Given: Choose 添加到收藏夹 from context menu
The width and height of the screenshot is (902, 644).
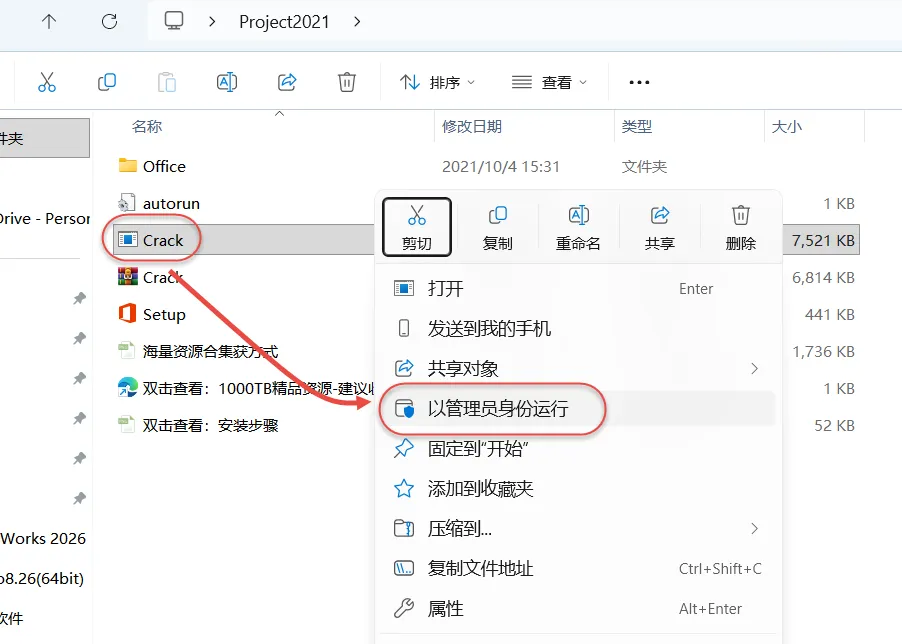Looking at the screenshot, I should point(578,489).
